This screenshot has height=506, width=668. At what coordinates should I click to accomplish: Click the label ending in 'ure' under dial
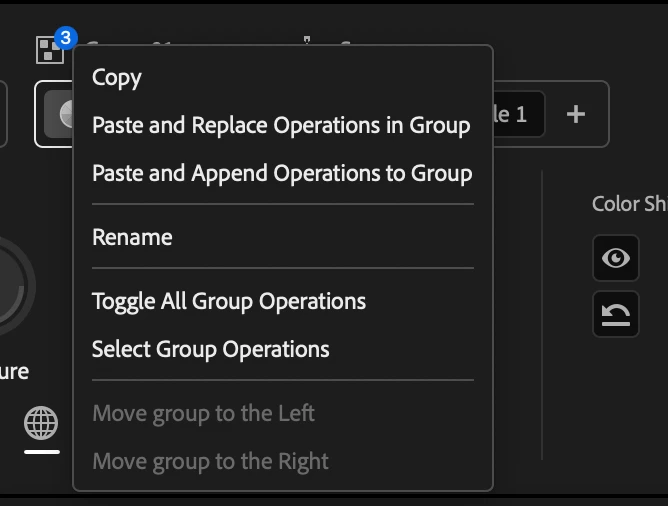[x=14, y=372]
